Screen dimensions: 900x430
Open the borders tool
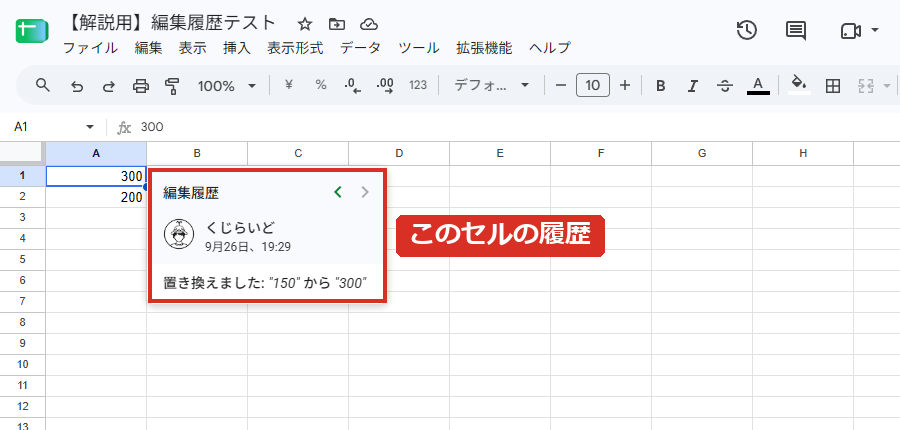[832, 86]
